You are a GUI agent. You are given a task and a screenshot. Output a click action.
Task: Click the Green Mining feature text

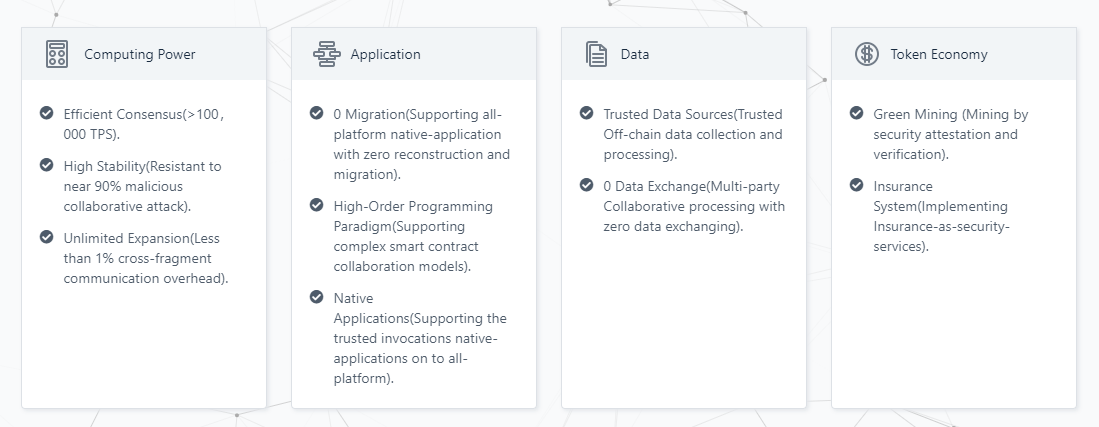click(x=949, y=134)
